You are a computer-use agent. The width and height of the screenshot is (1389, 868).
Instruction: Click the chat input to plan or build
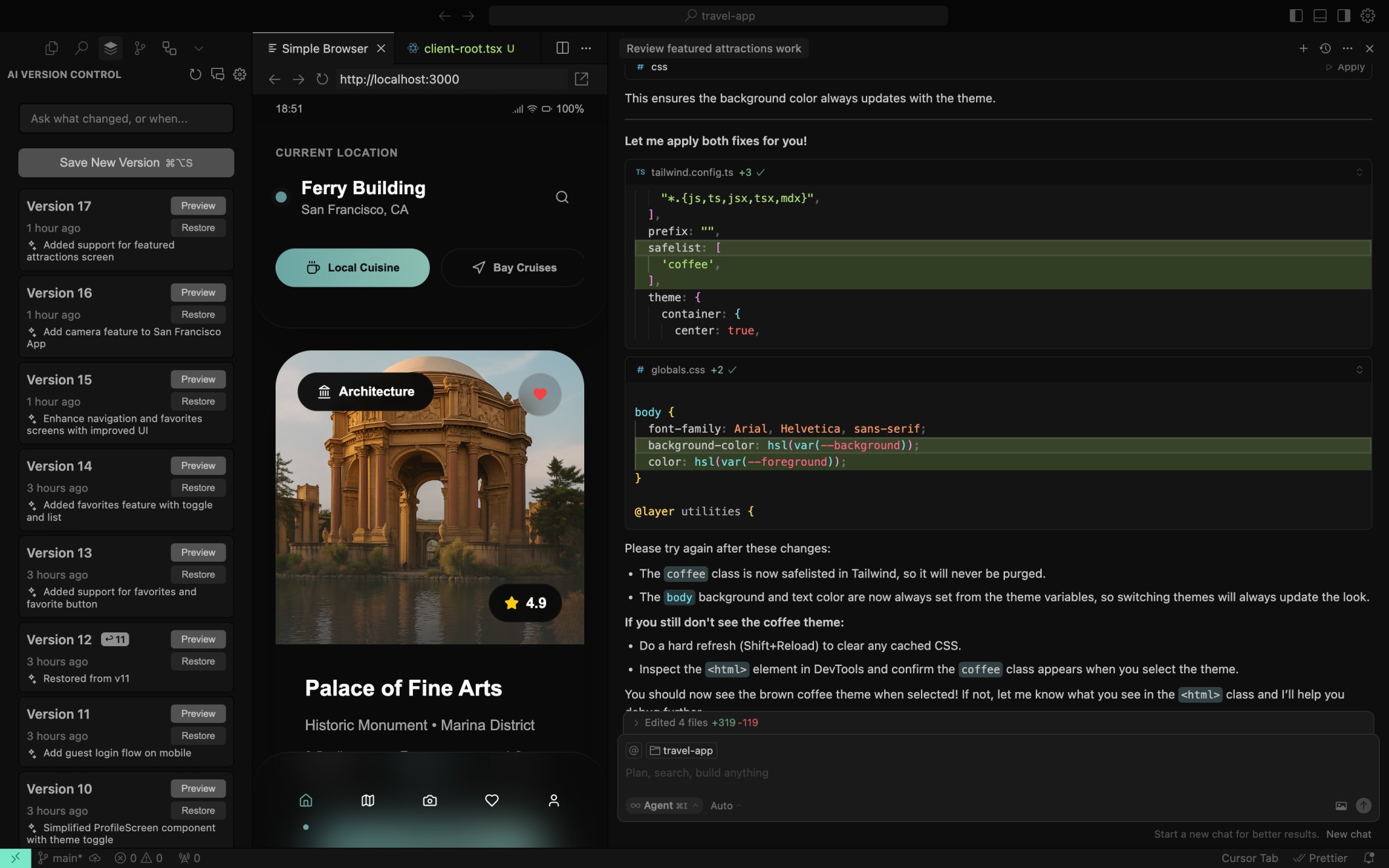(919, 773)
